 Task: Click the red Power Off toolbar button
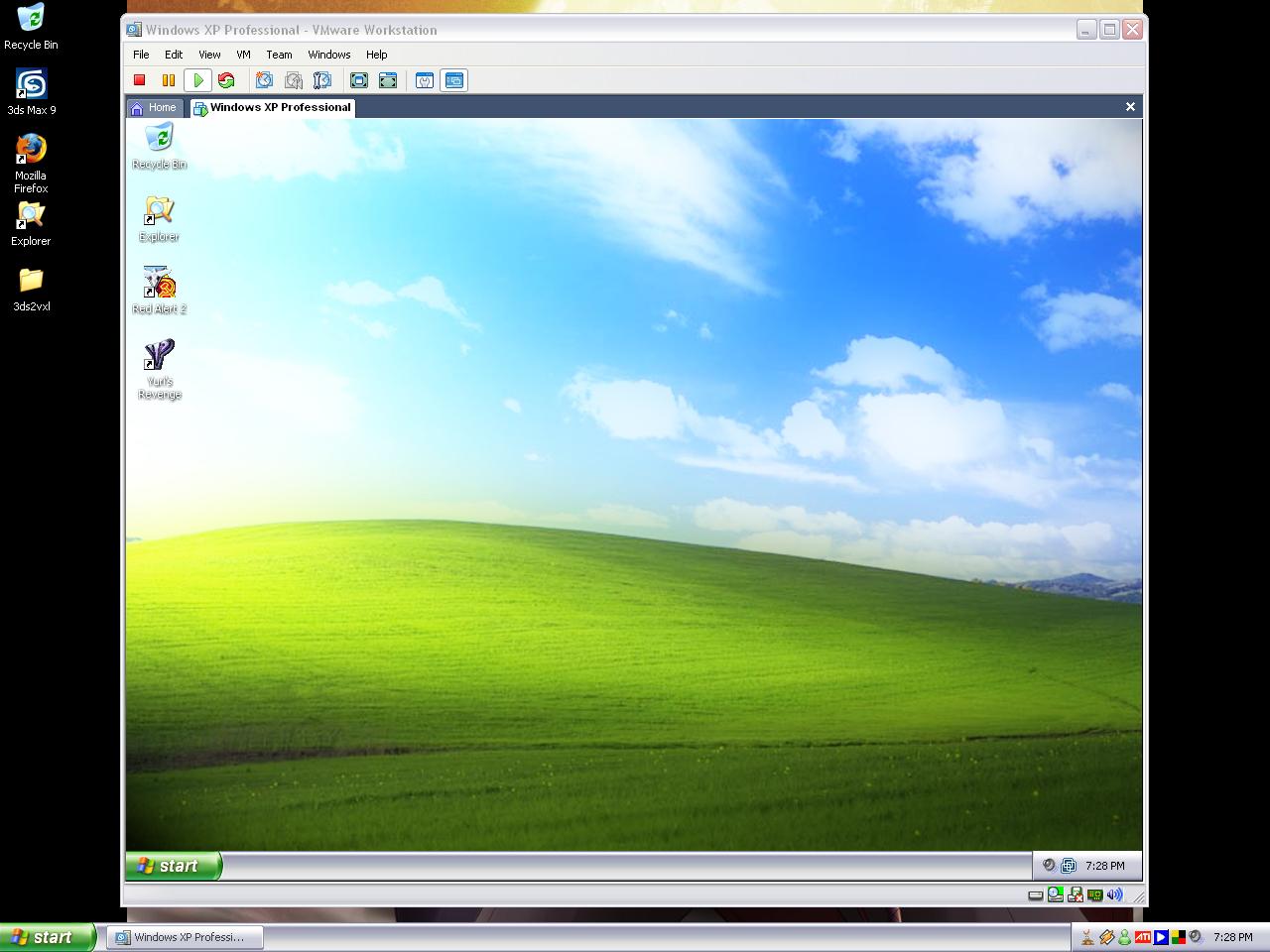coord(140,80)
